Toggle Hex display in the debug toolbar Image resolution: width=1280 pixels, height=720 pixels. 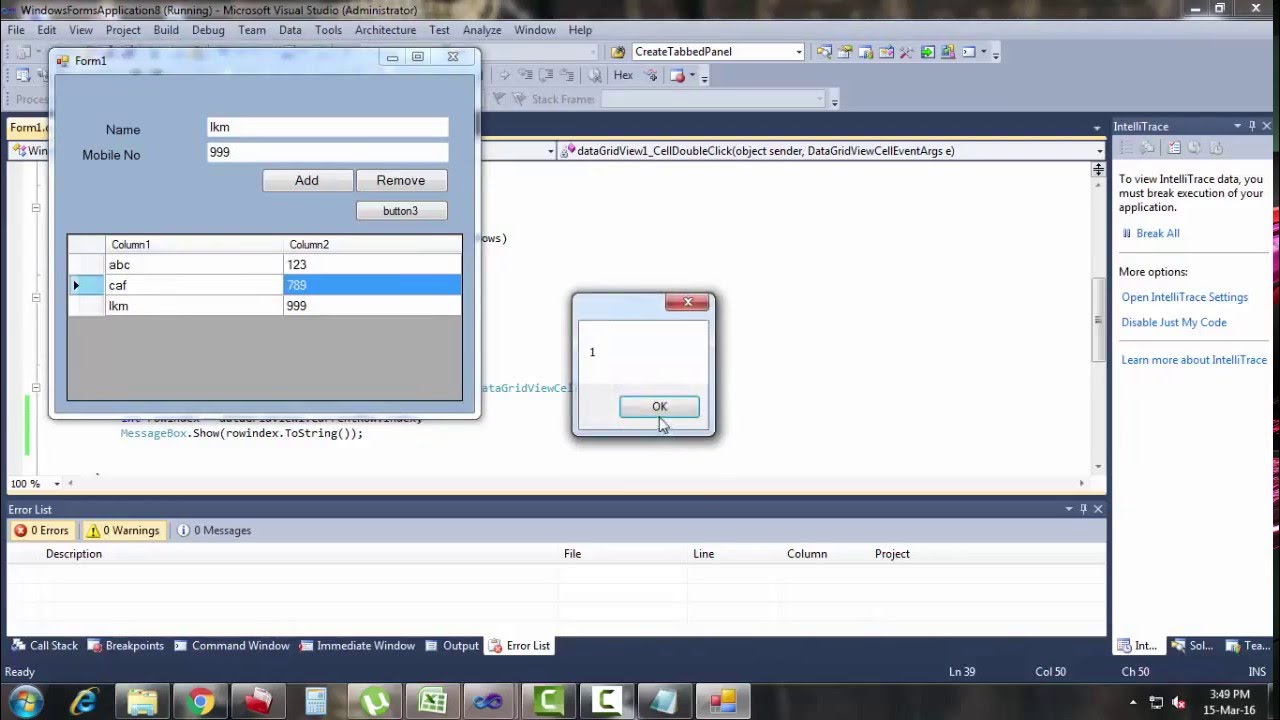(x=623, y=75)
